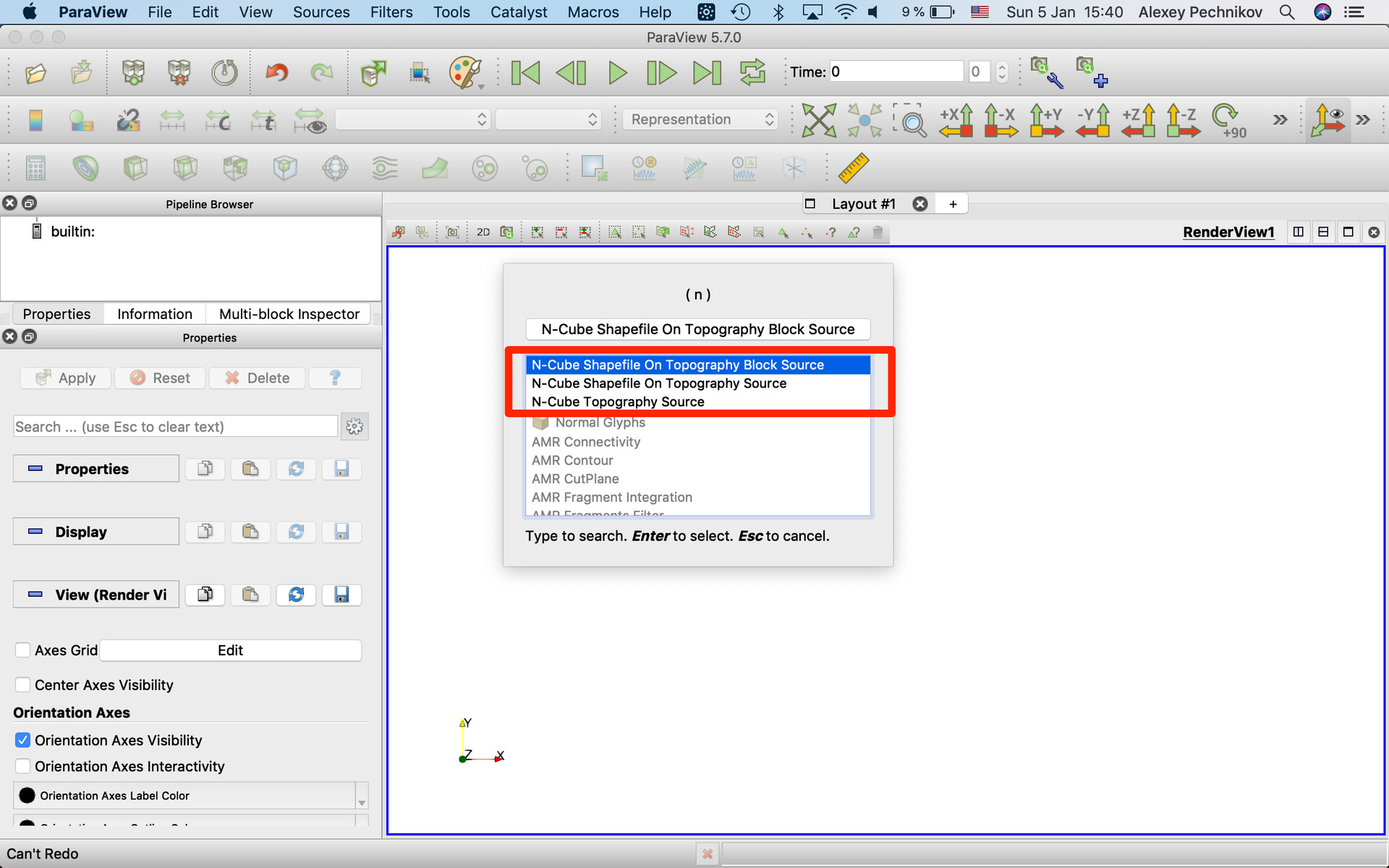
Task: Open the Representation dropdown
Action: tap(700, 119)
